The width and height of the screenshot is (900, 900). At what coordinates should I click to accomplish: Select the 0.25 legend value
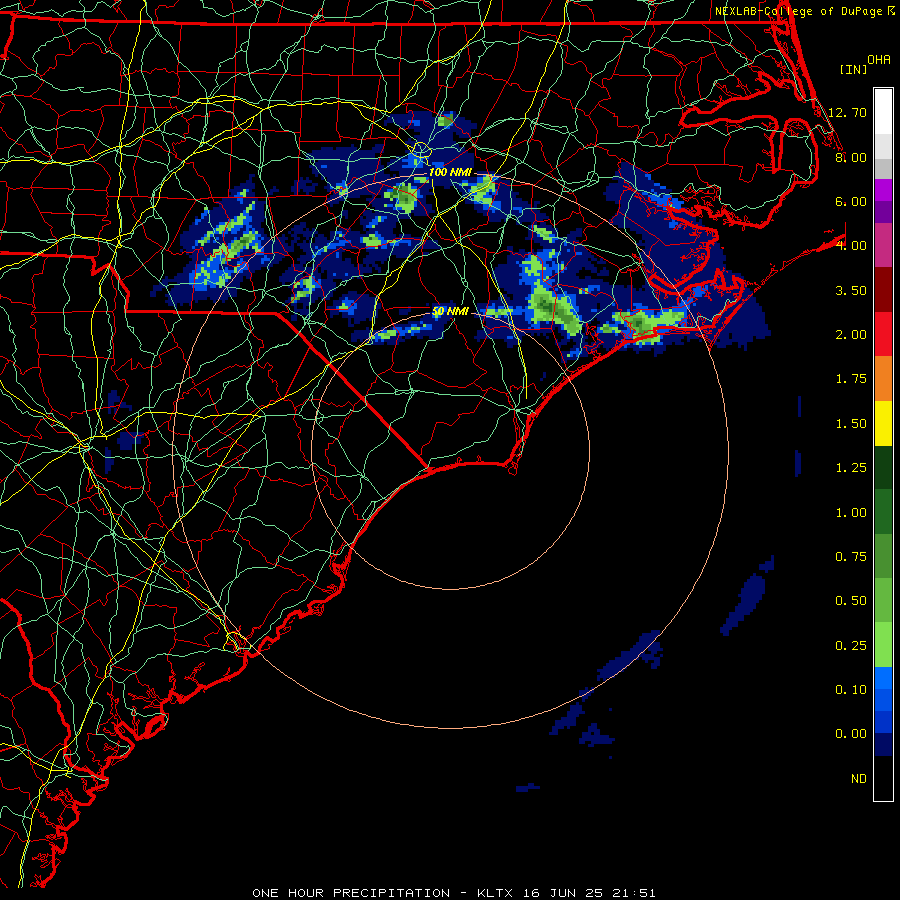coord(851,646)
